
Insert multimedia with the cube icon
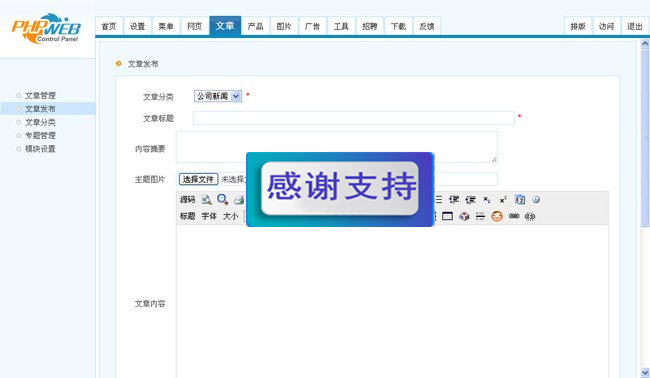click(x=464, y=216)
